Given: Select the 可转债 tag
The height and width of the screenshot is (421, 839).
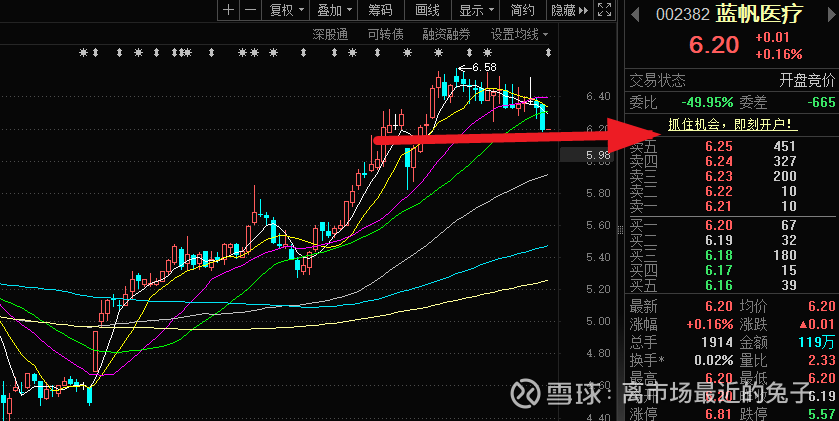Looking at the screenshot, I should pyautogui.click(x=385, y=35).
